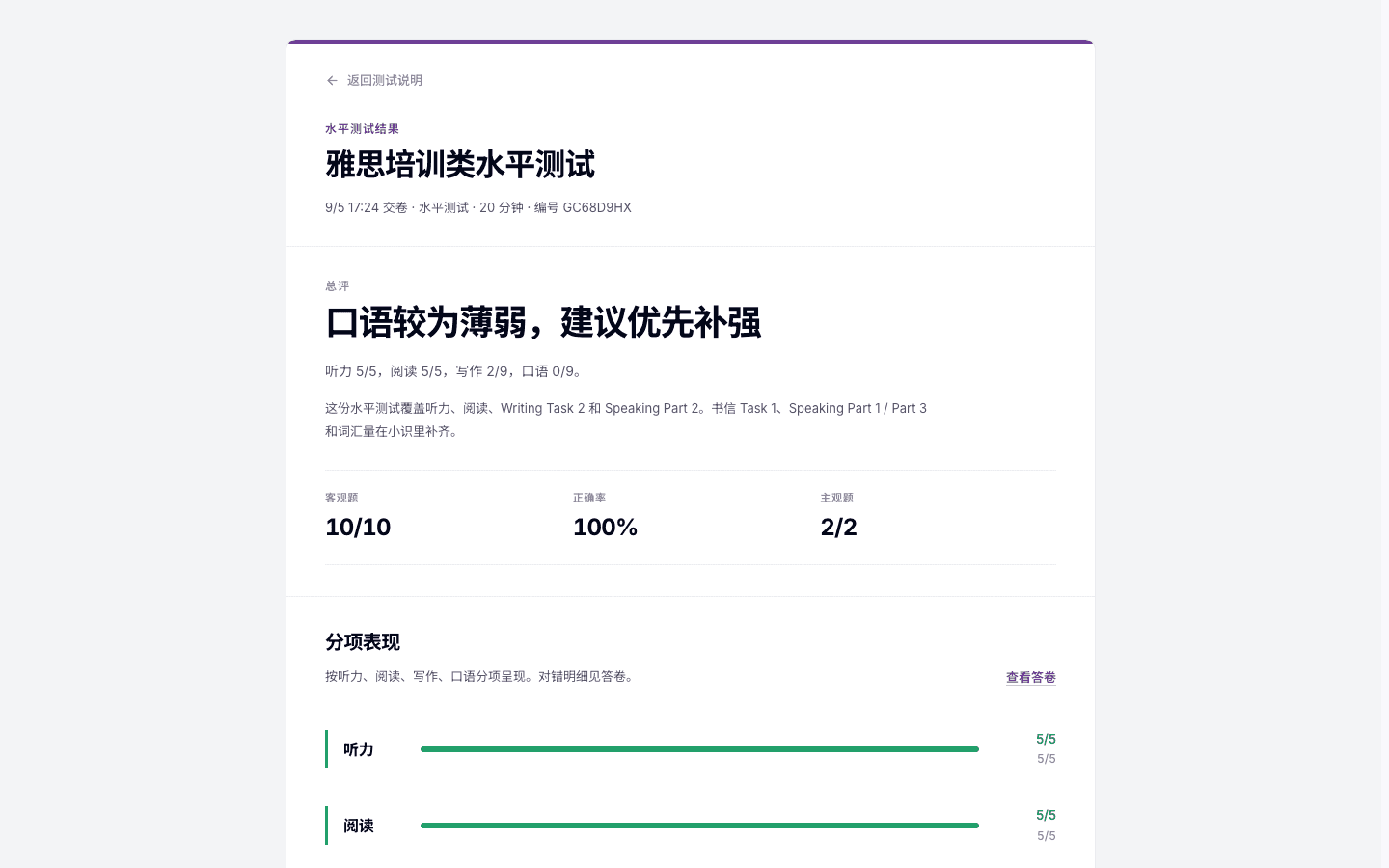Click the 主观题 label

pos(837,498)
